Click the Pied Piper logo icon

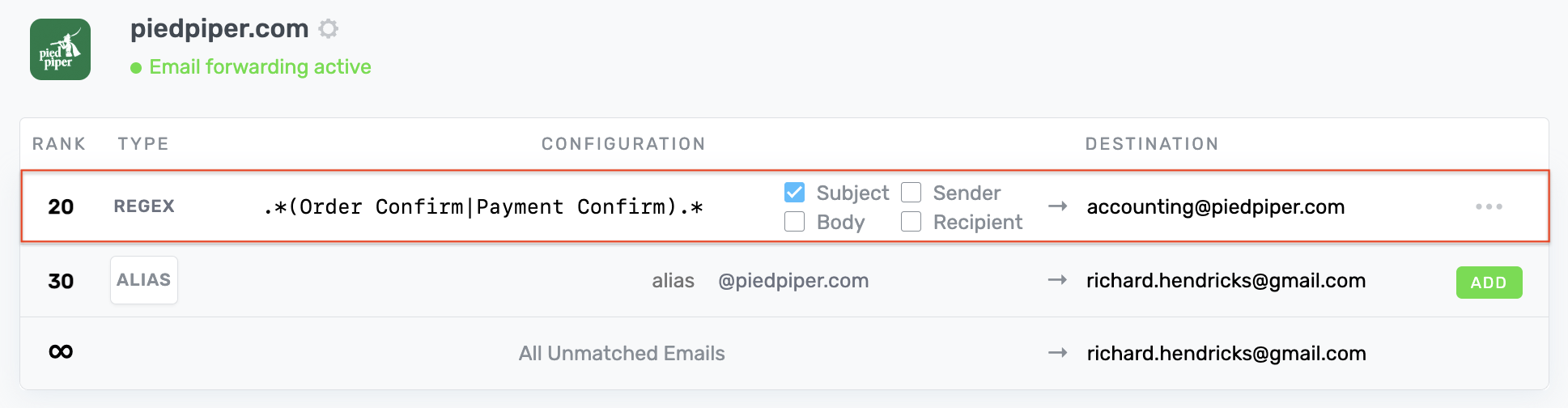60,49
